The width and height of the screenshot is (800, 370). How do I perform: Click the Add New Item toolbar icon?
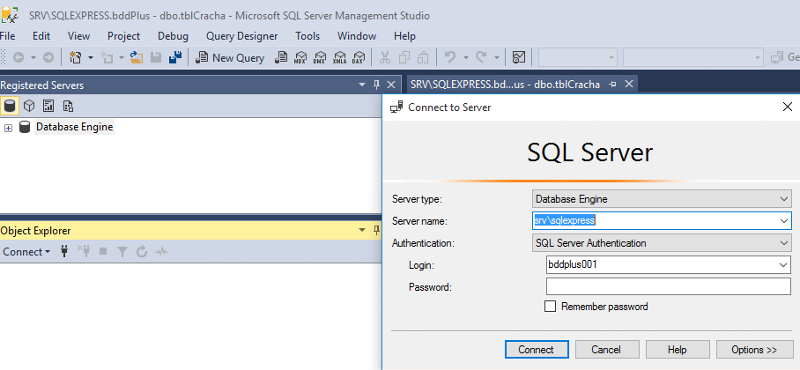[x=107, y=58]
